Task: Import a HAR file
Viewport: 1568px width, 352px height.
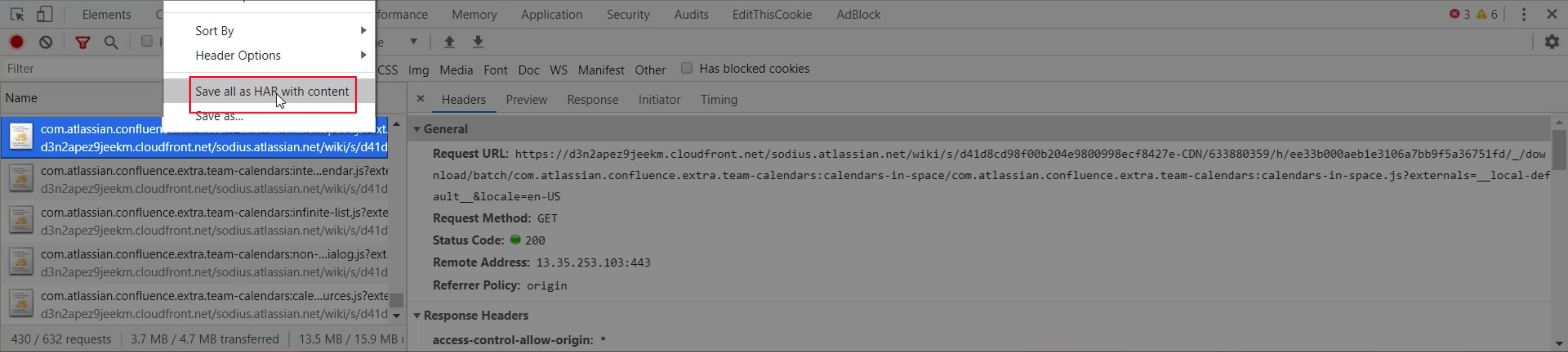Action: point(449,41)
